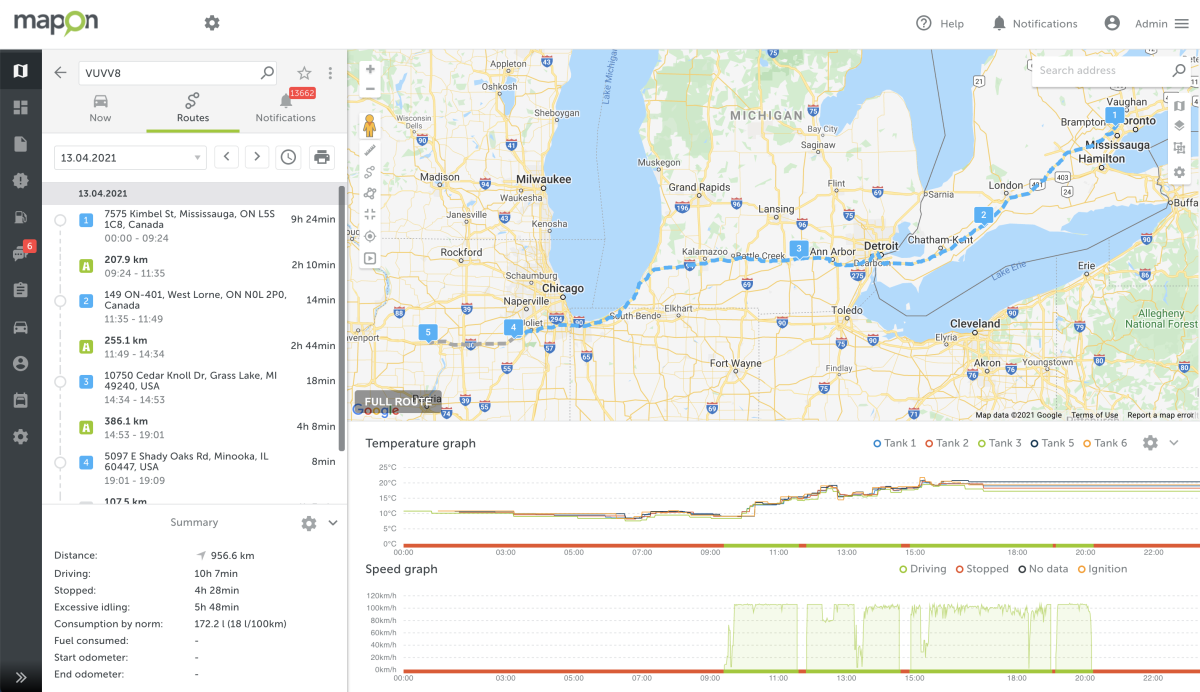Viewport: 1200px width, 692px height.
Task: Collapse the Temperature graph section
Action: pyautogui.click(x=1174, y=443)
